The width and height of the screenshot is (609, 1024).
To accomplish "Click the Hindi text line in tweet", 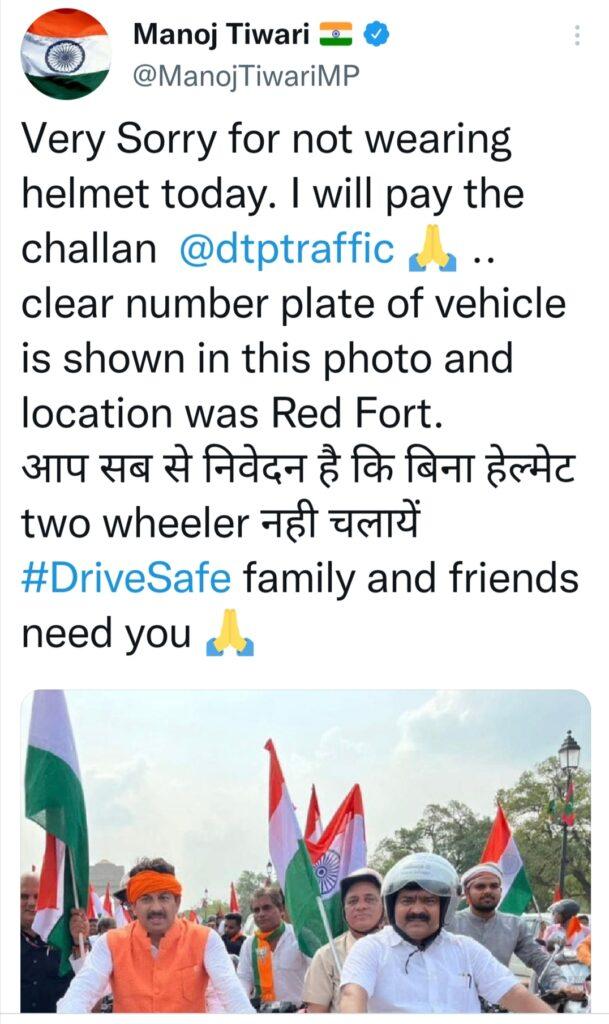I will click(x=298, y=468).
